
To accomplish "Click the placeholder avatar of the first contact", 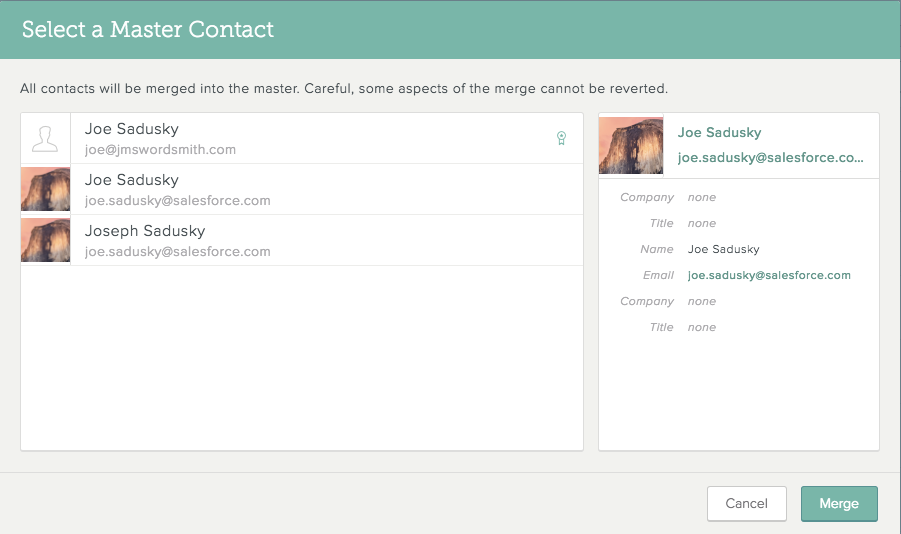I will [45, 139].
